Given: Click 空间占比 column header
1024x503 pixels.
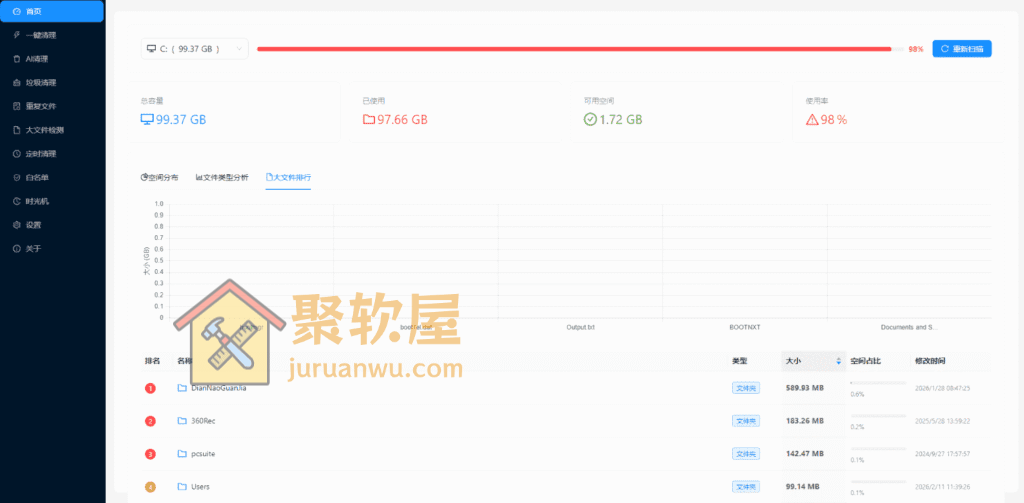Looking at the screenshot, I should [x=865, y=361].
